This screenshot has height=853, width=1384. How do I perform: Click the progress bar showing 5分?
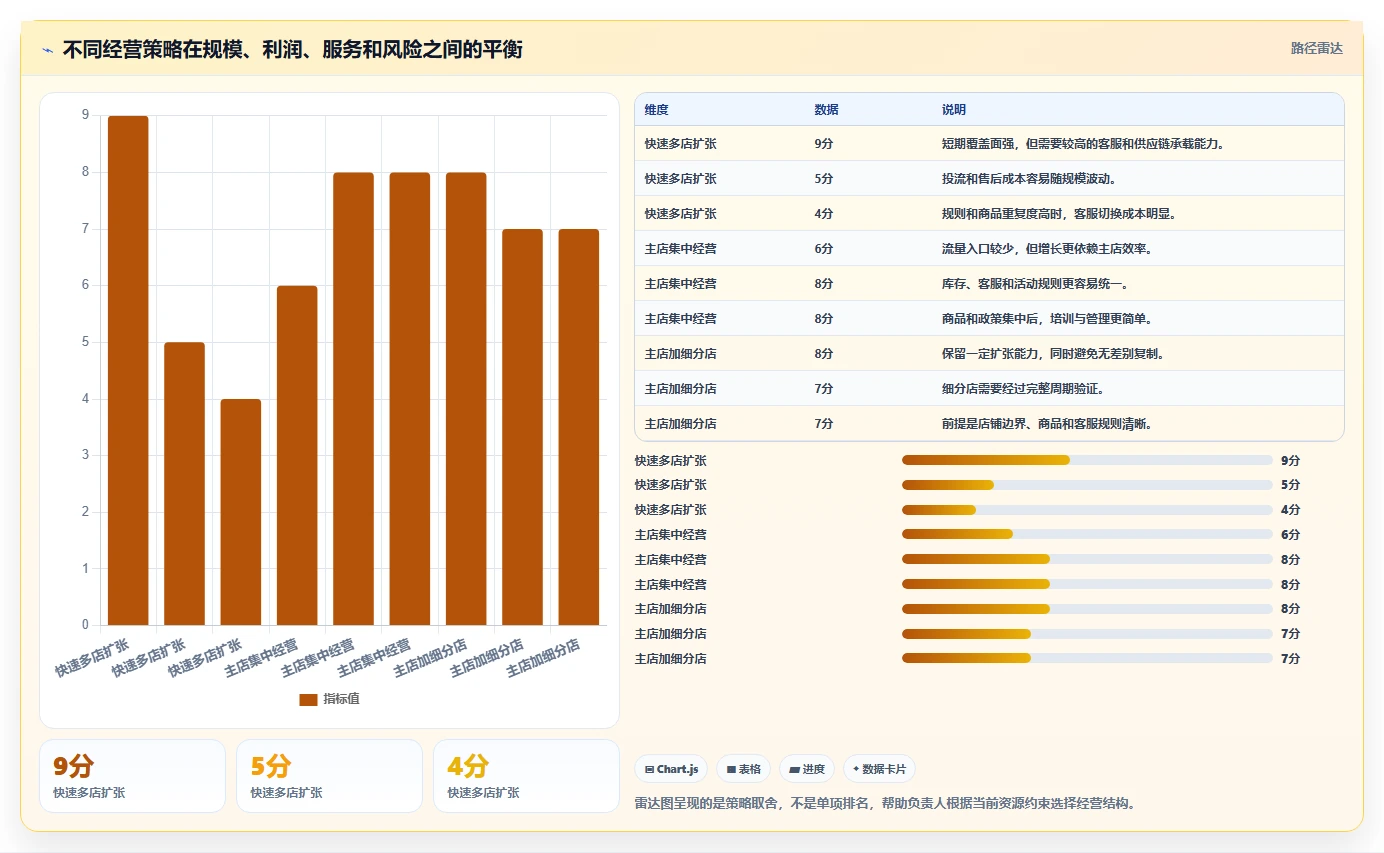(x=1087, y=485)
